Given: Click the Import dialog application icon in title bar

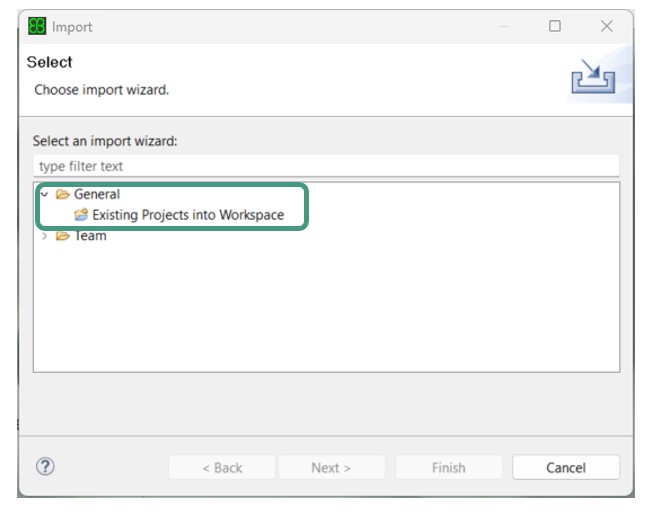Looking at the screenshot, I should click(x=37, y=27).
